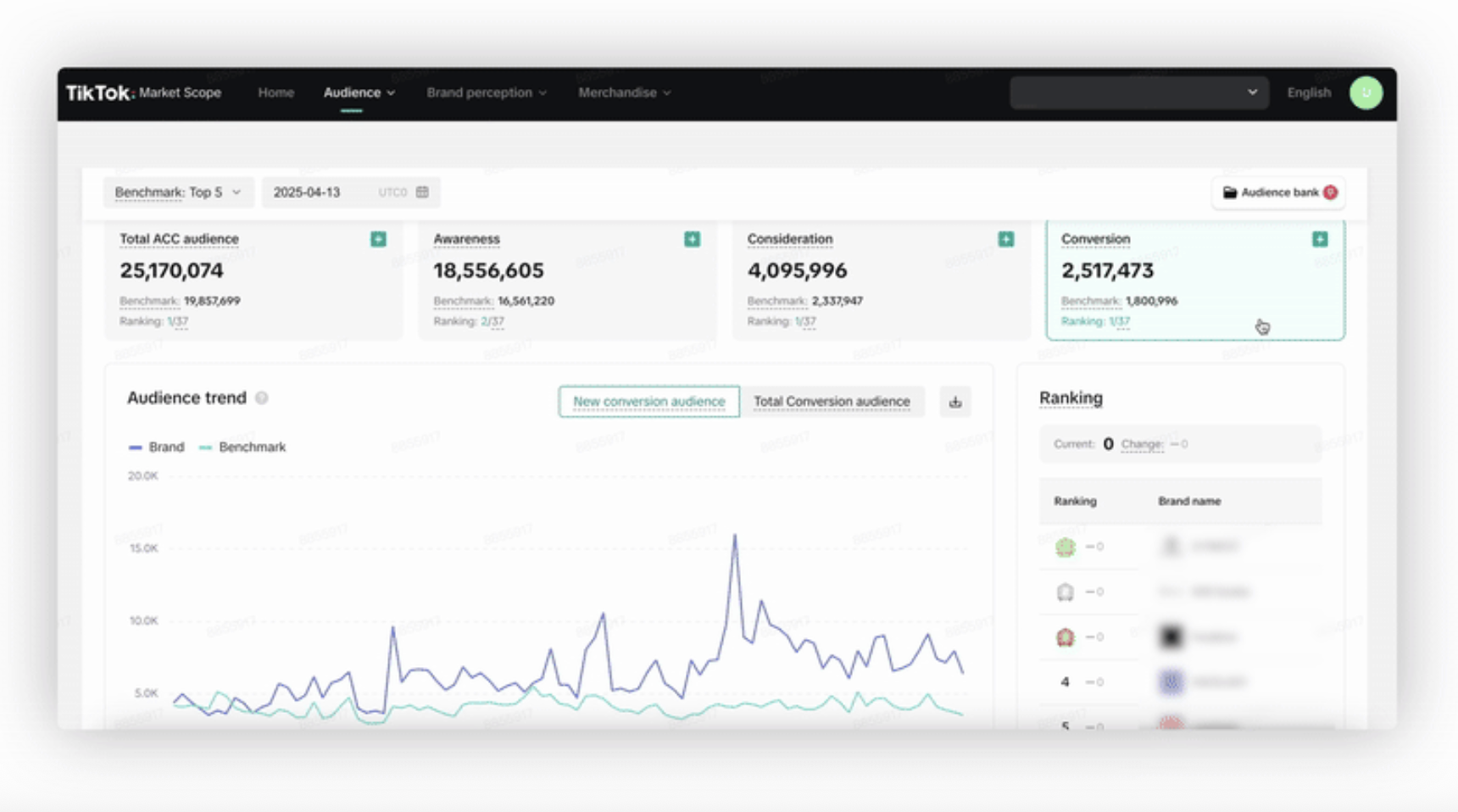
Task: Expand the Brand perception menu
Action: click(486, 92)
